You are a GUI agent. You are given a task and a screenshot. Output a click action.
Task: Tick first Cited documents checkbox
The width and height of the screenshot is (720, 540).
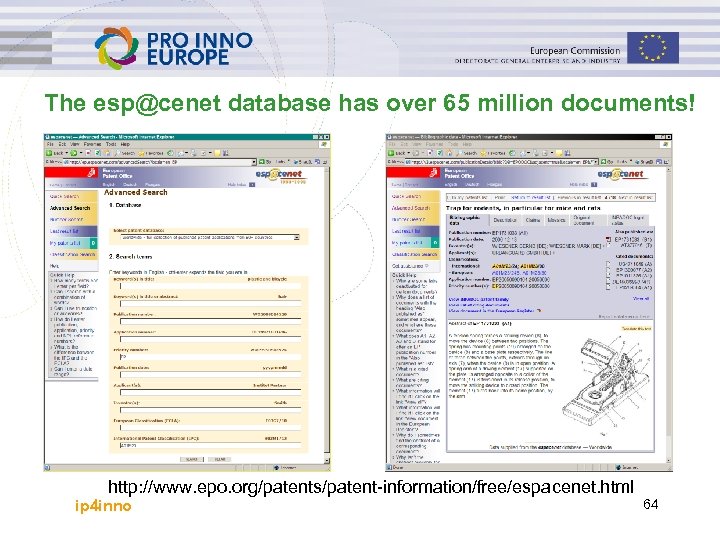(608, 264)
